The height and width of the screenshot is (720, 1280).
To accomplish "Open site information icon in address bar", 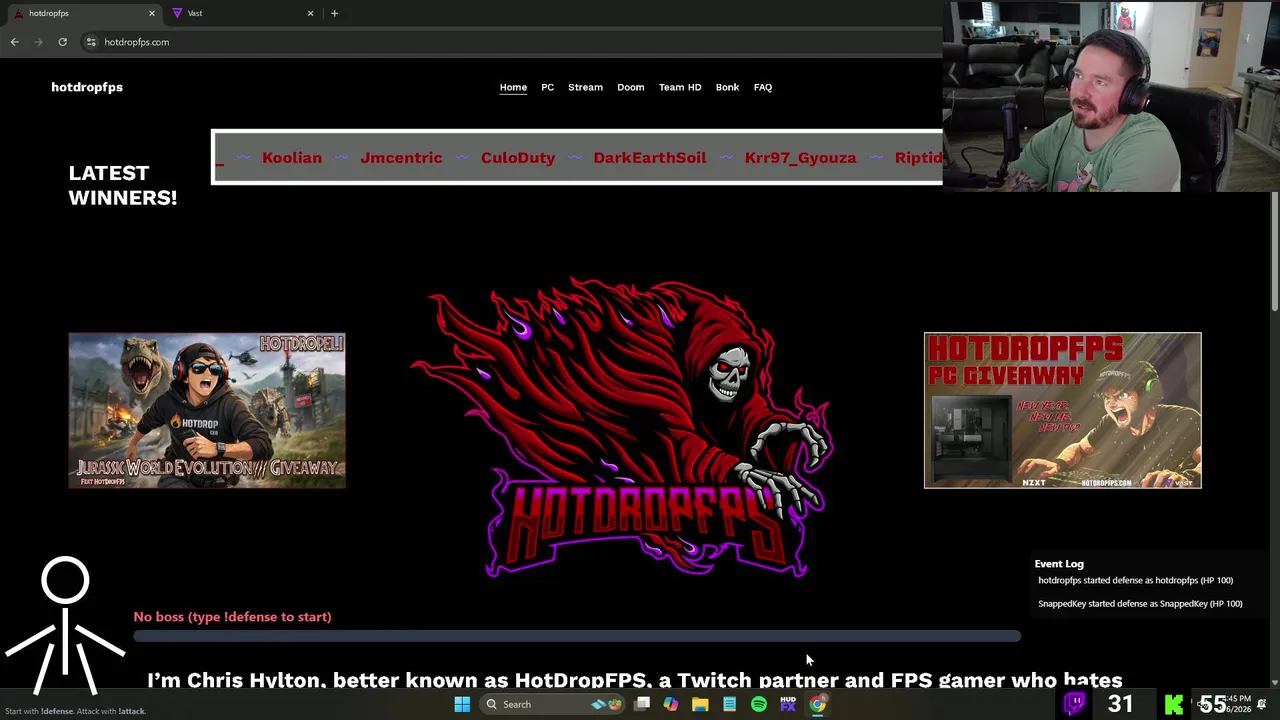I will click(x=91, y=42).
